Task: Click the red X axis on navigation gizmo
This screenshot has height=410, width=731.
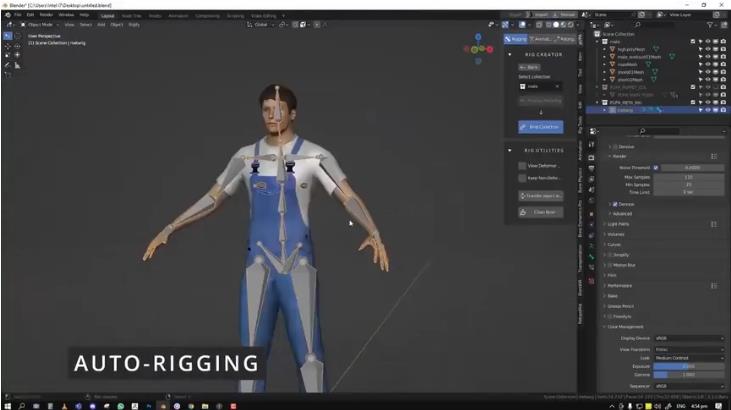Action: 490,49
